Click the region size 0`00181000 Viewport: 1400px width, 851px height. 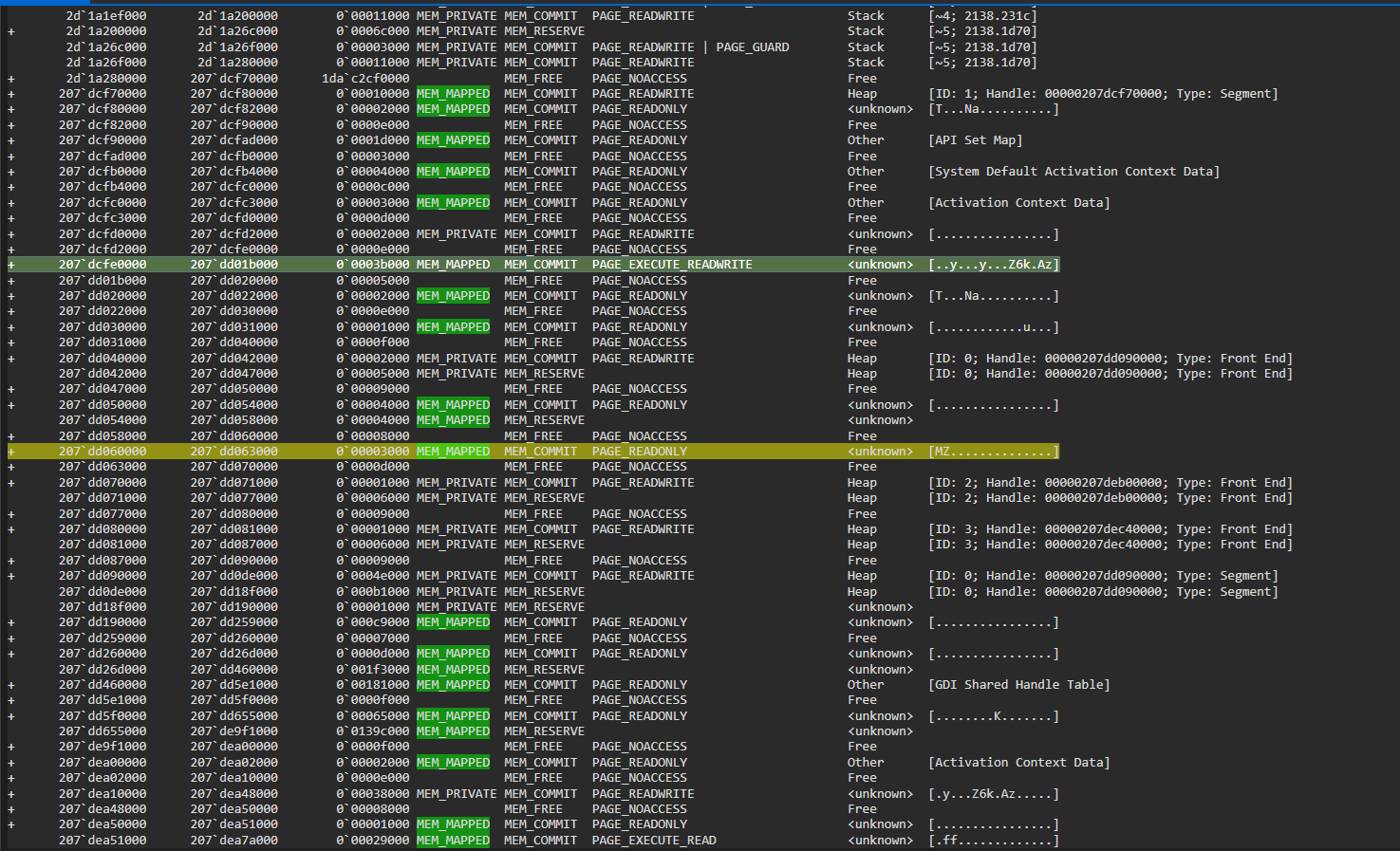tap(373, 685)
